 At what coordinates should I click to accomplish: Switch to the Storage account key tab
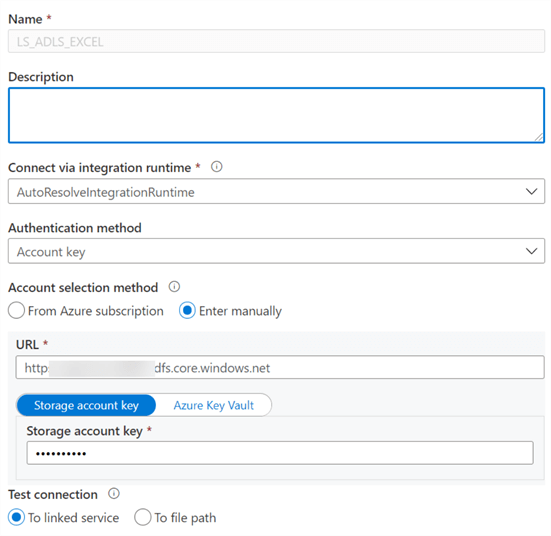pyautogui.click(x=86, y=405)
